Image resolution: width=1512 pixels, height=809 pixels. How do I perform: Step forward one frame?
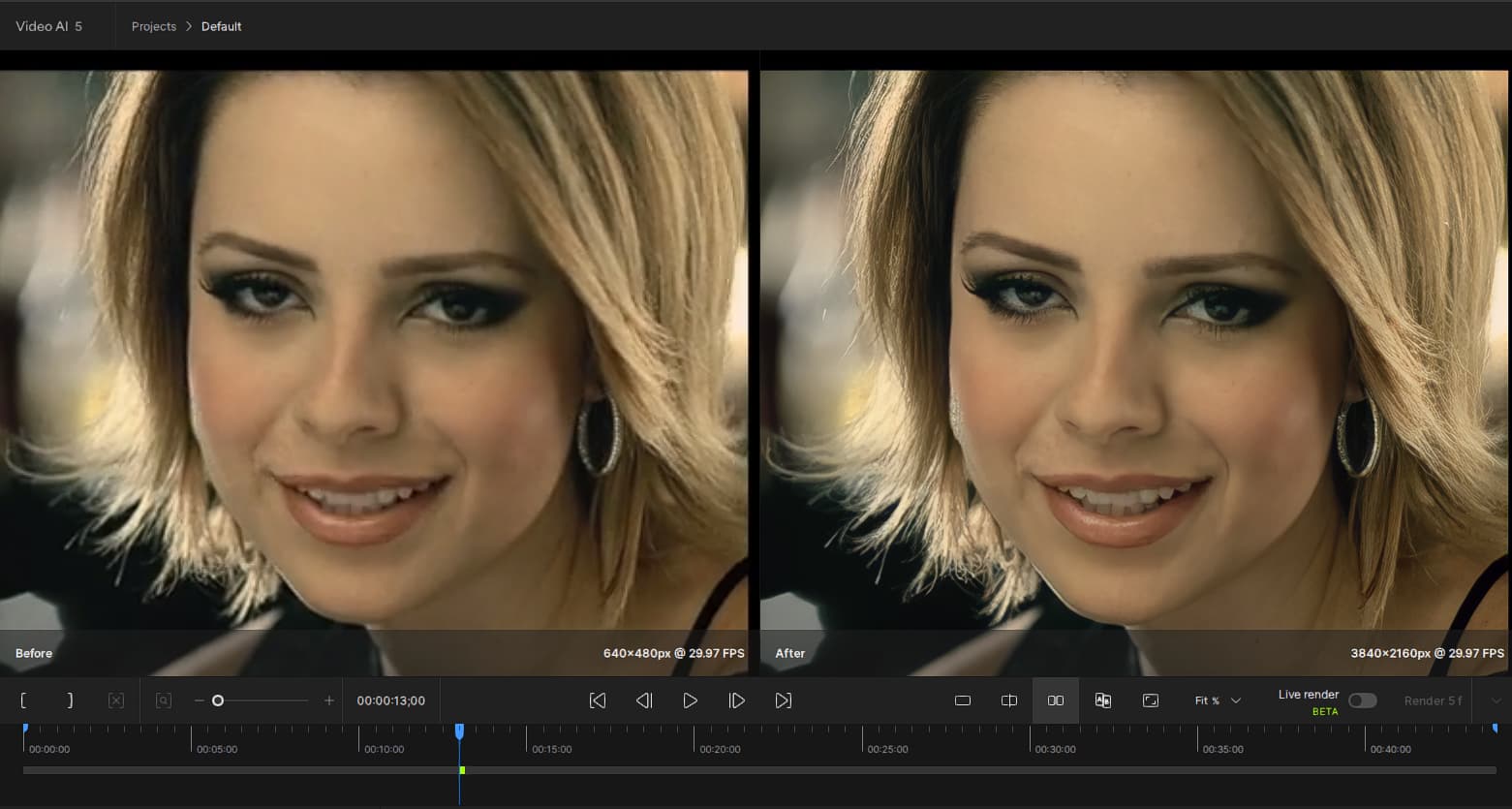pyautogui.click(x=736, y=700)
